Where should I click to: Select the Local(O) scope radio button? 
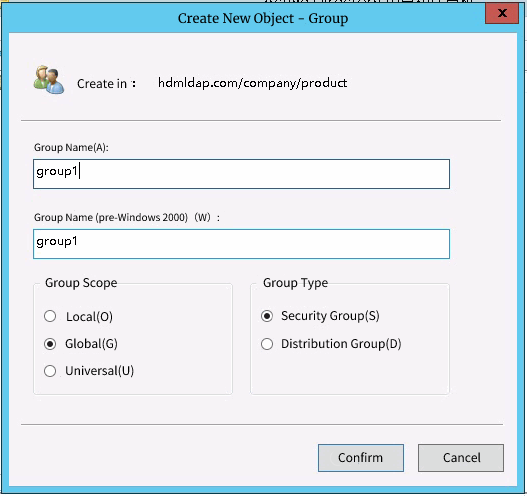point(50,316)
